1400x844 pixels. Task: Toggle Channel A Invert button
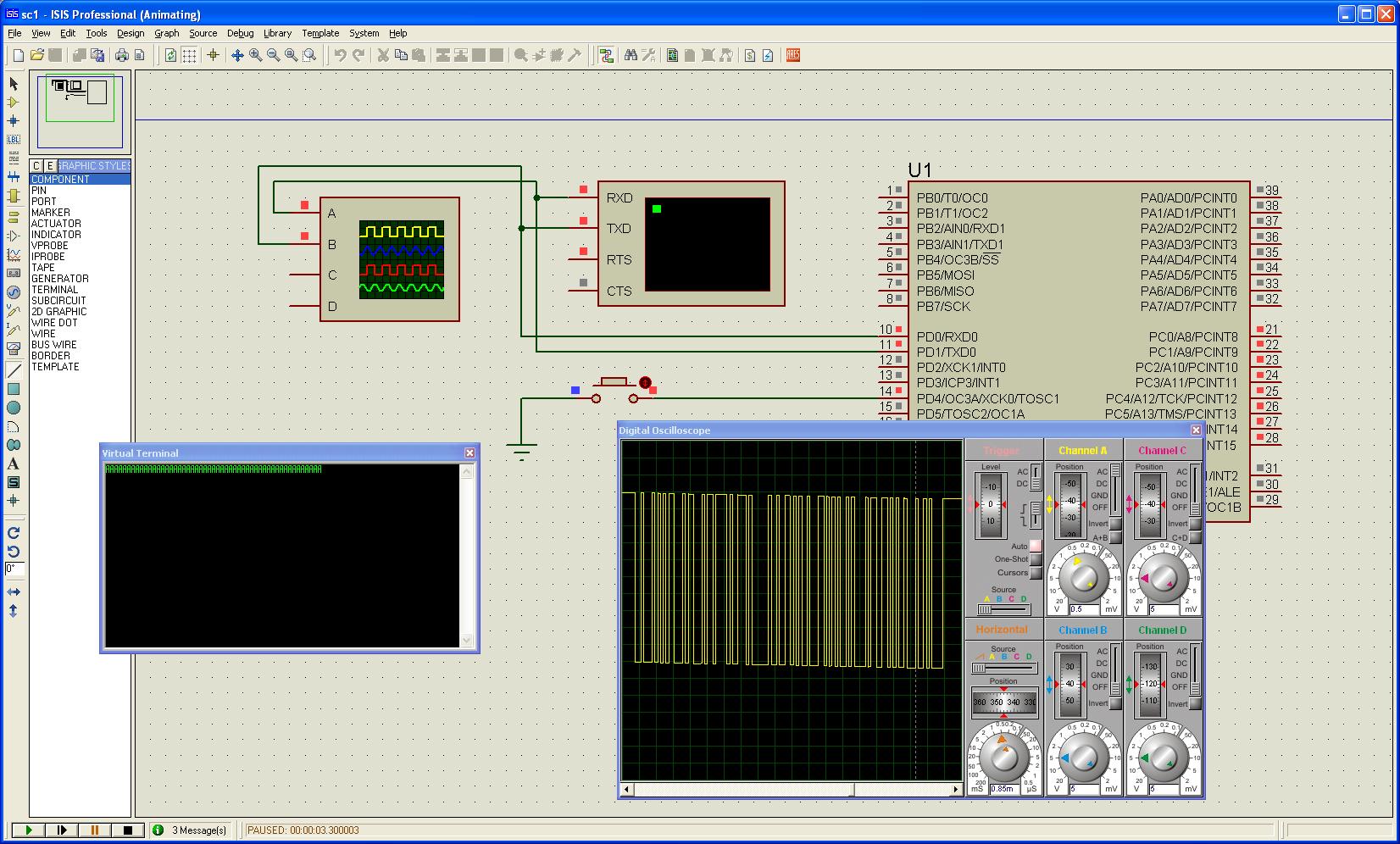(1115, 524)
